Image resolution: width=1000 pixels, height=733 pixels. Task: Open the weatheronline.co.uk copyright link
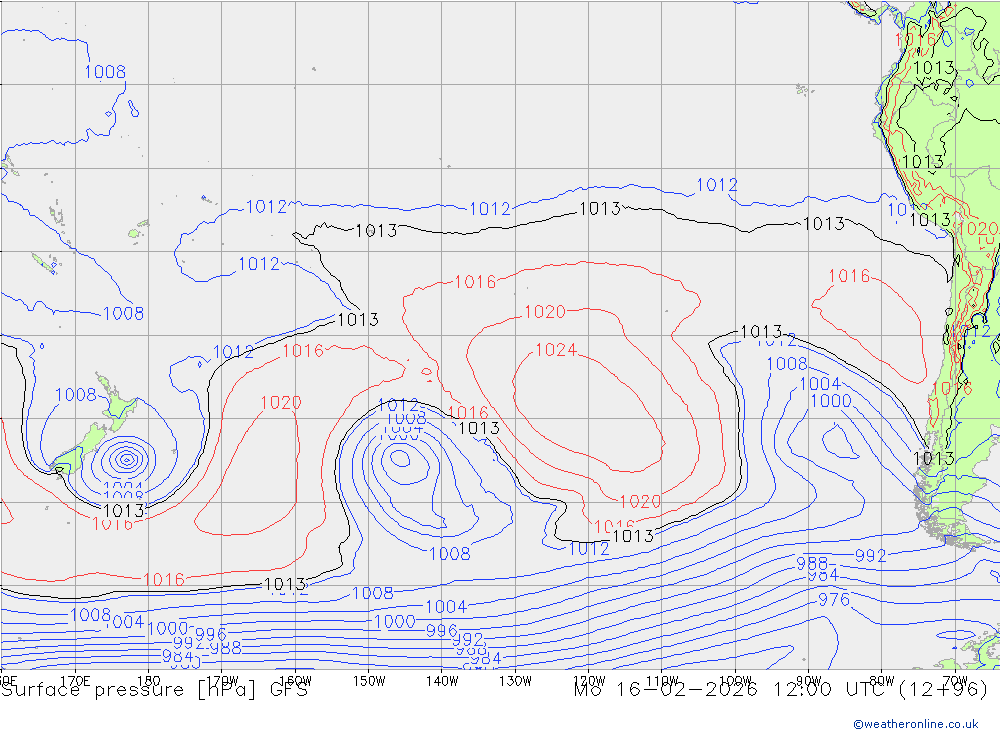click(x=915, y=723)
